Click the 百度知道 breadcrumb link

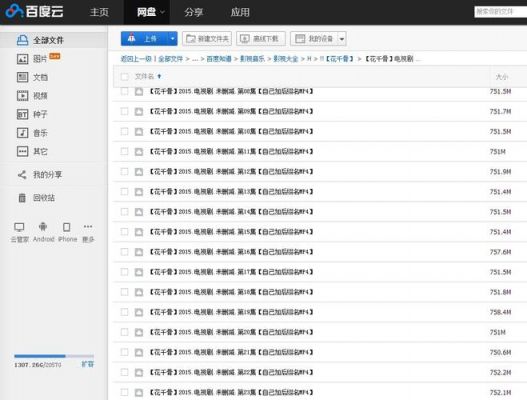(x=219, y=59)
